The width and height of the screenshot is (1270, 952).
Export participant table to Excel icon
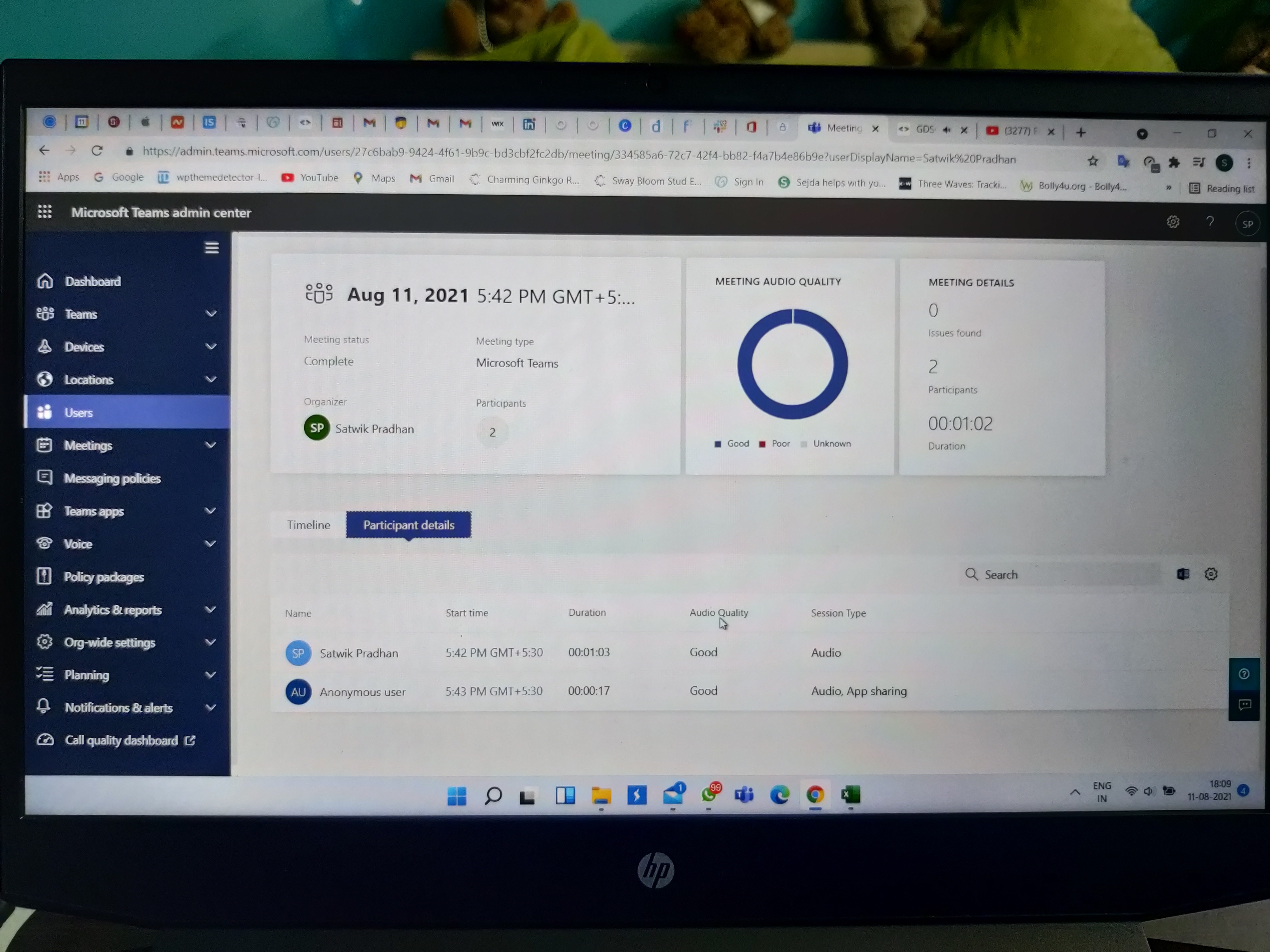(x=1183, y=574)
